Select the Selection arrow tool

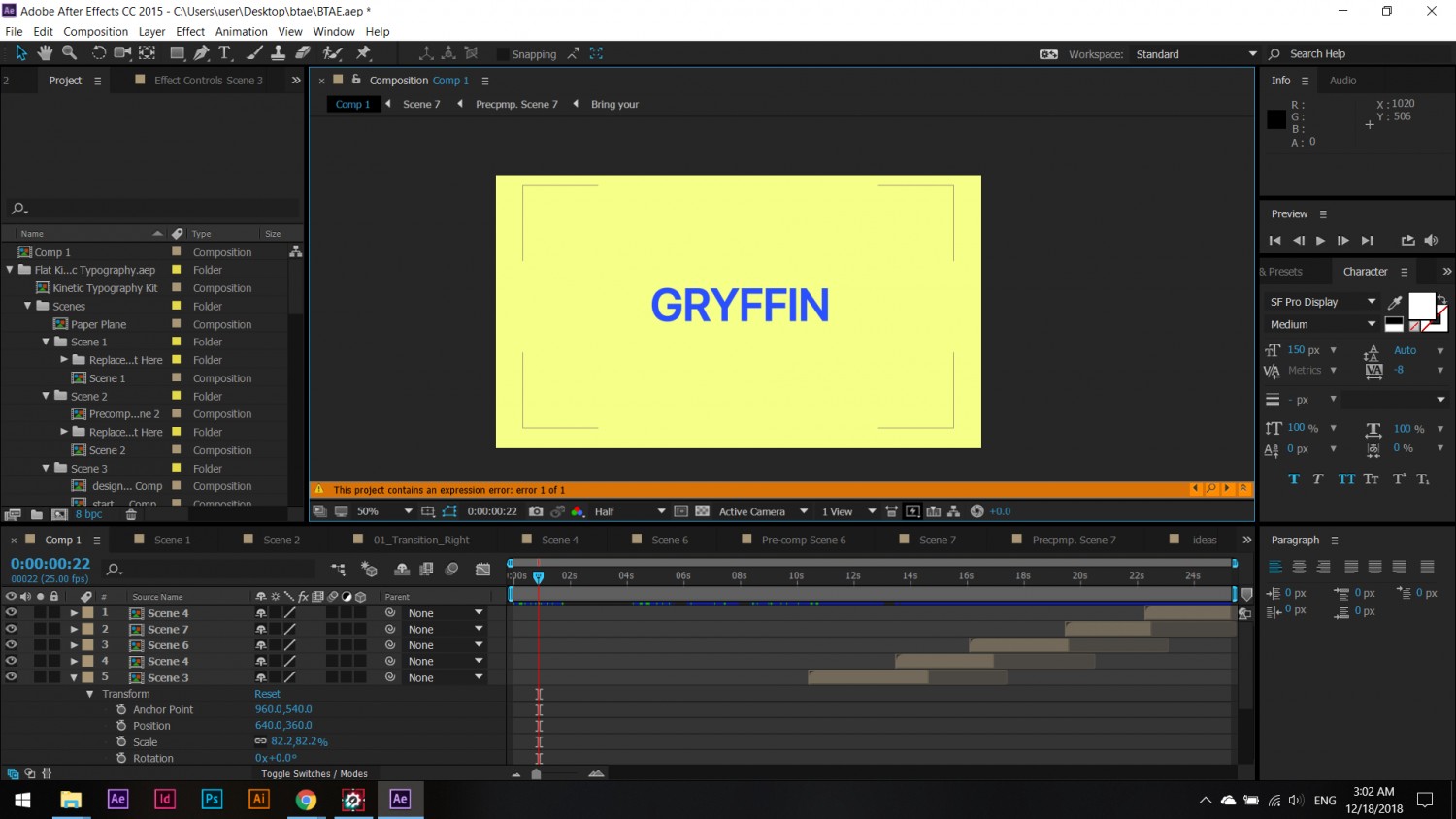tap(21, 53)
